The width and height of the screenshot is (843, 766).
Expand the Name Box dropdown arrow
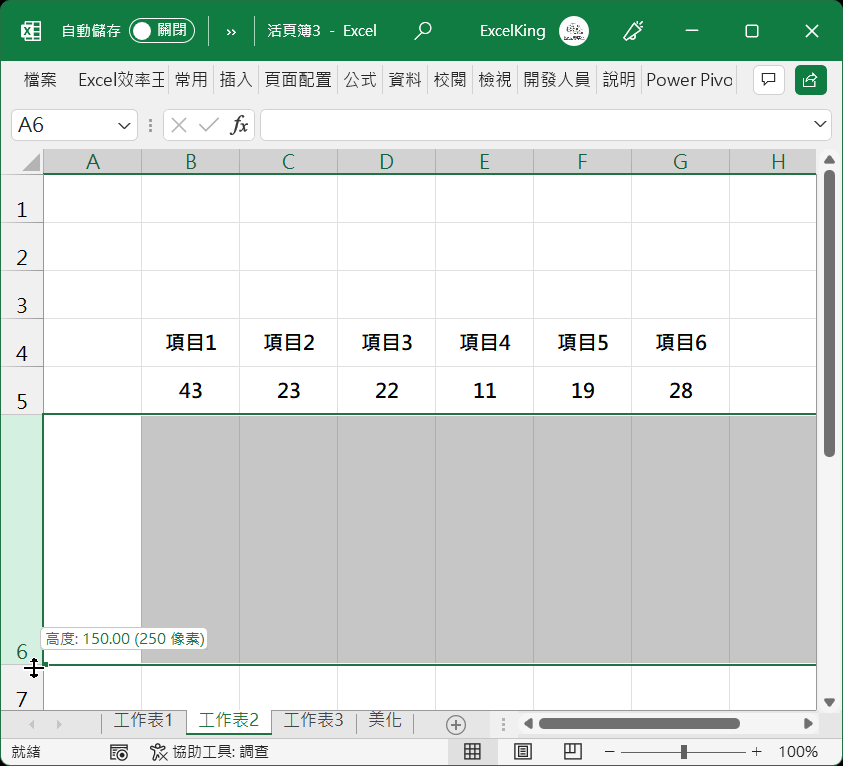[125, 126]
